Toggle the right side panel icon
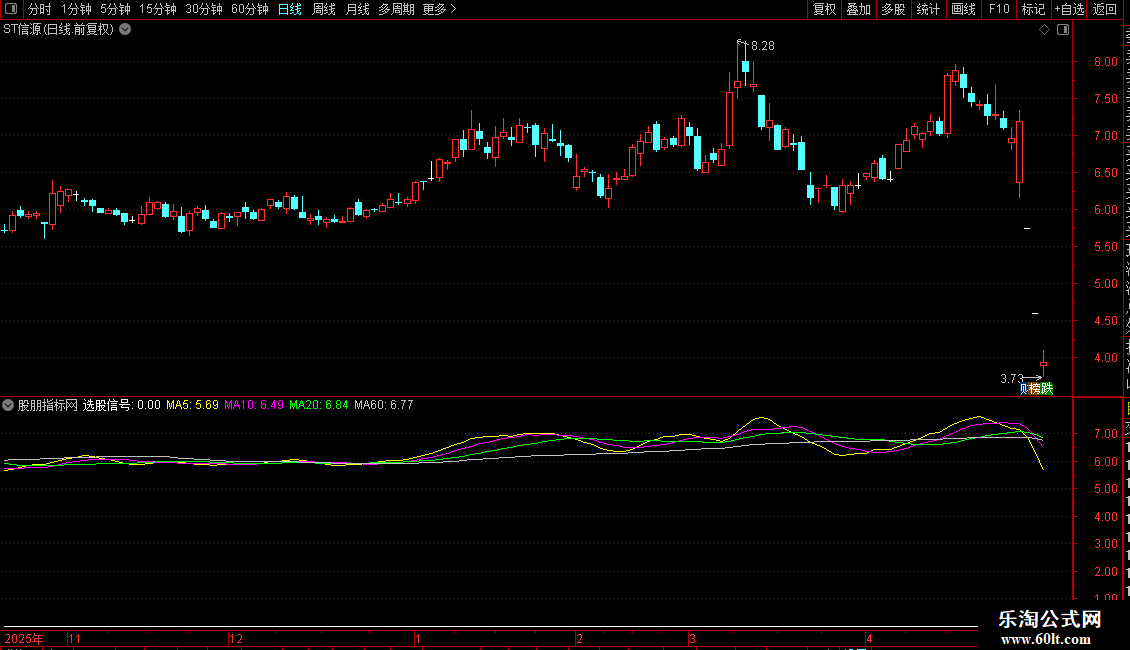 click(1063, 30)
